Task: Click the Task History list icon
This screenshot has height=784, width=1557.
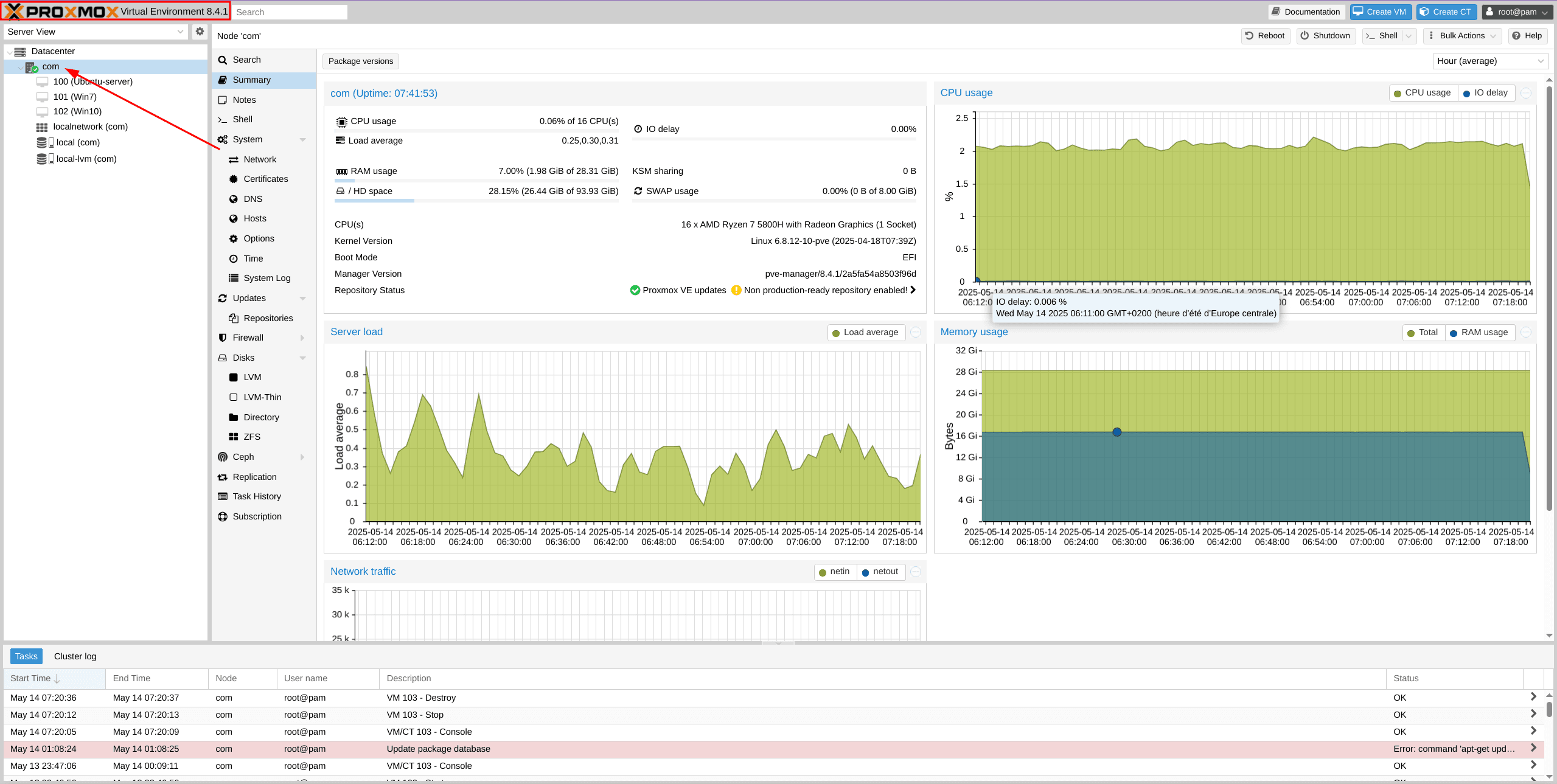Action: click(x=223, y=496)
